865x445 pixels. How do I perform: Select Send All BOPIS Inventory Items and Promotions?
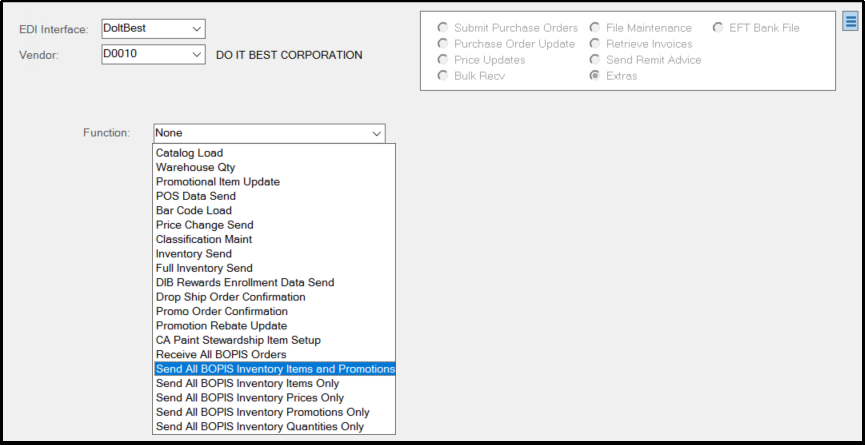click(275, 369)
